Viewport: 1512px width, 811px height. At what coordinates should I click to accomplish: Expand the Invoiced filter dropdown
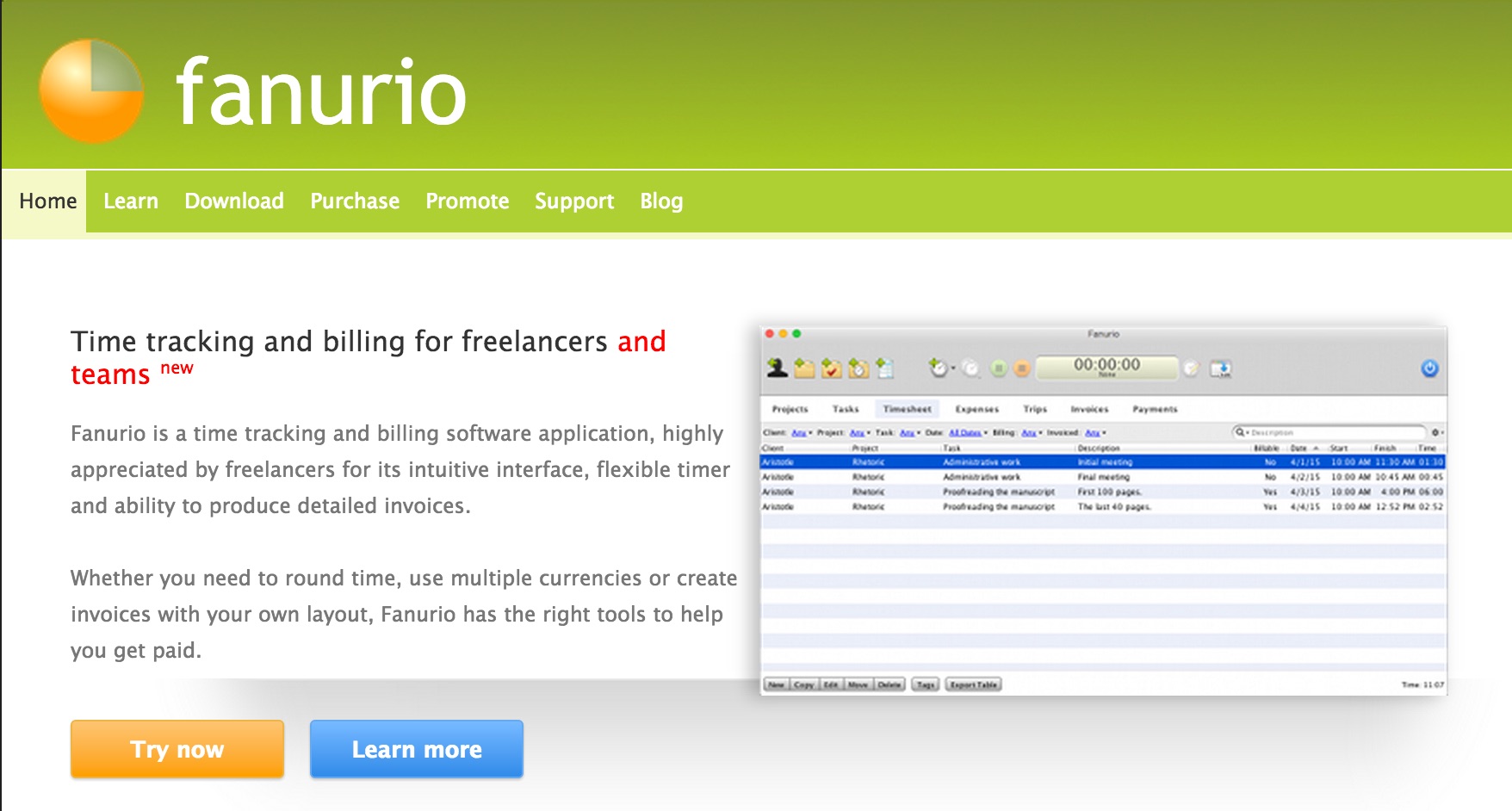click(1094, 433)
